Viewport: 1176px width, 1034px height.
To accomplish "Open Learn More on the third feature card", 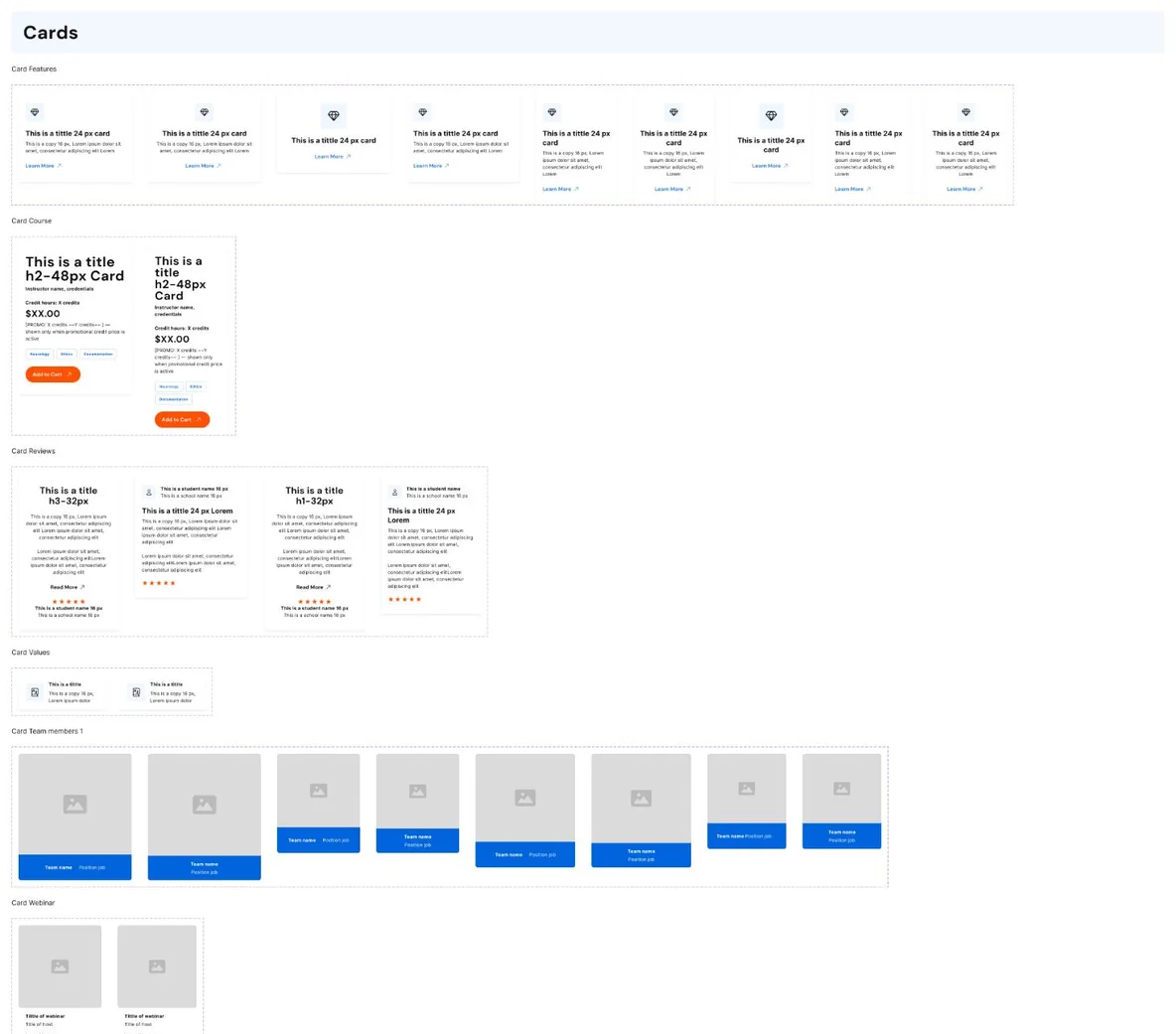I will click(333, 157).
